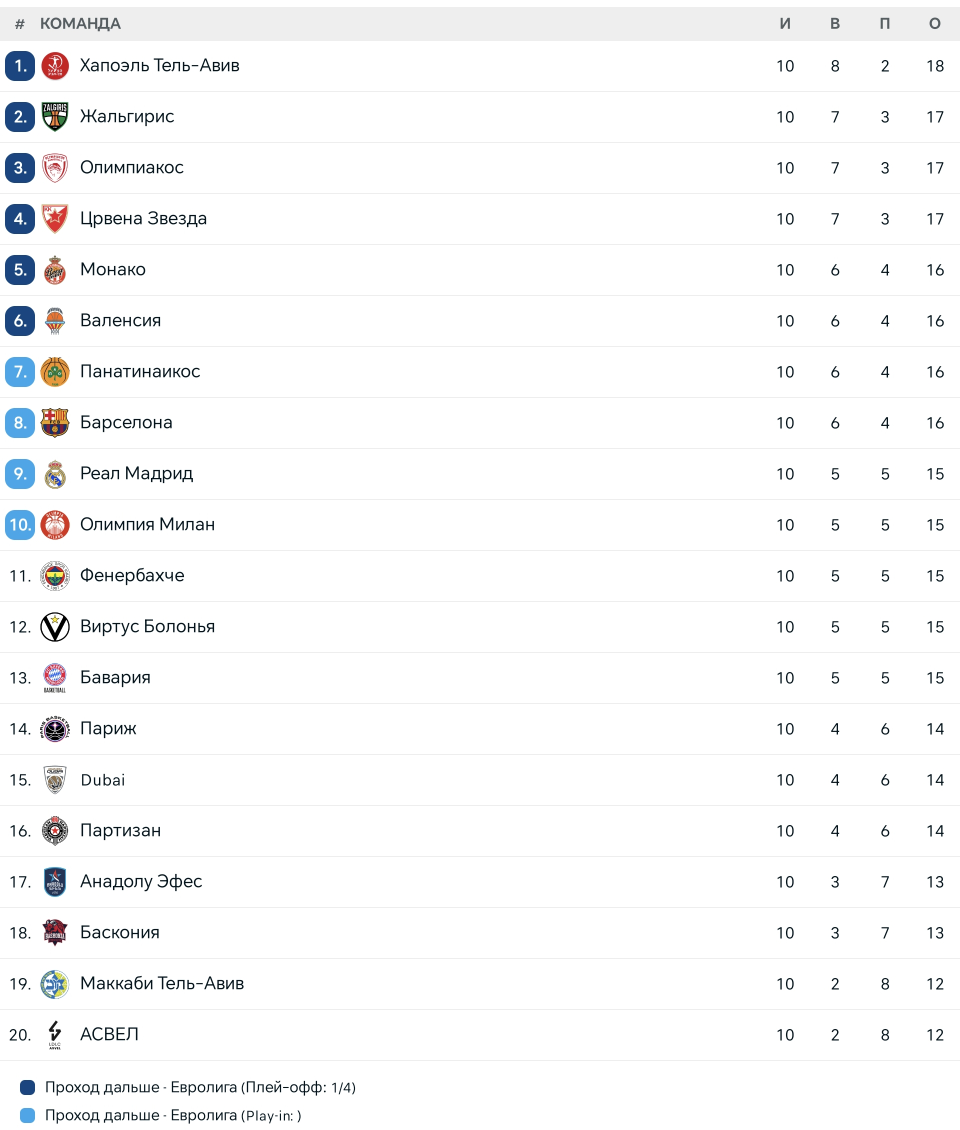Open the Barcelona club crest
The width and height of the screenshot is (960, 1130).
(x=55, y=422)
